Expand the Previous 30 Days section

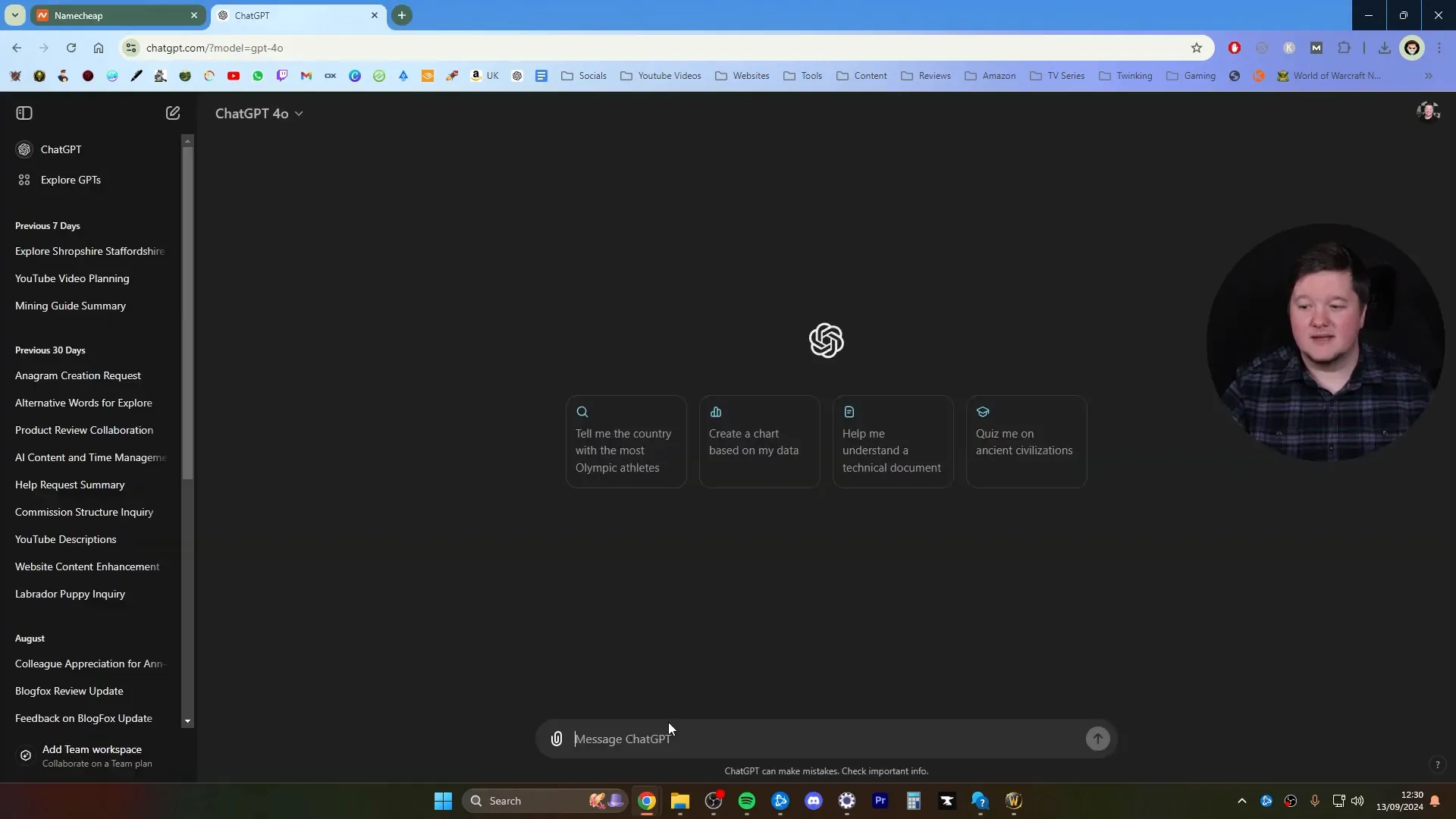[x=50, y=350]
